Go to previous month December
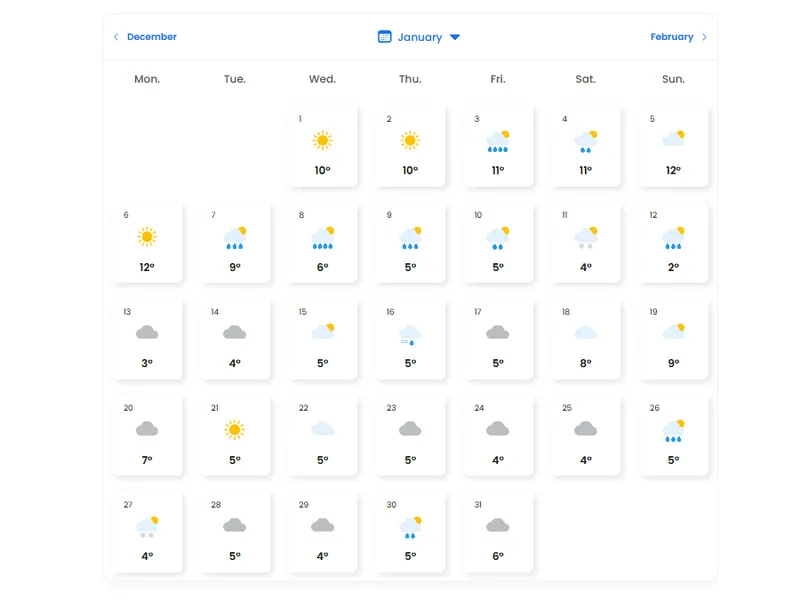800x600 pixels. [x=151, y=37]
